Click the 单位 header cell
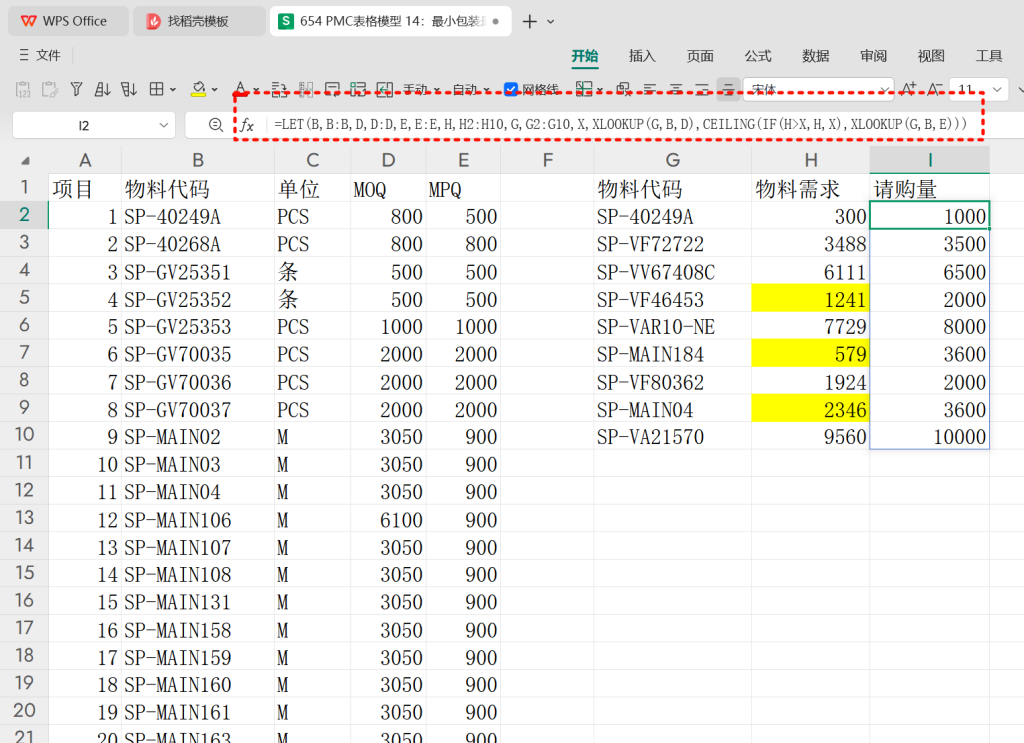 [312, 188]
